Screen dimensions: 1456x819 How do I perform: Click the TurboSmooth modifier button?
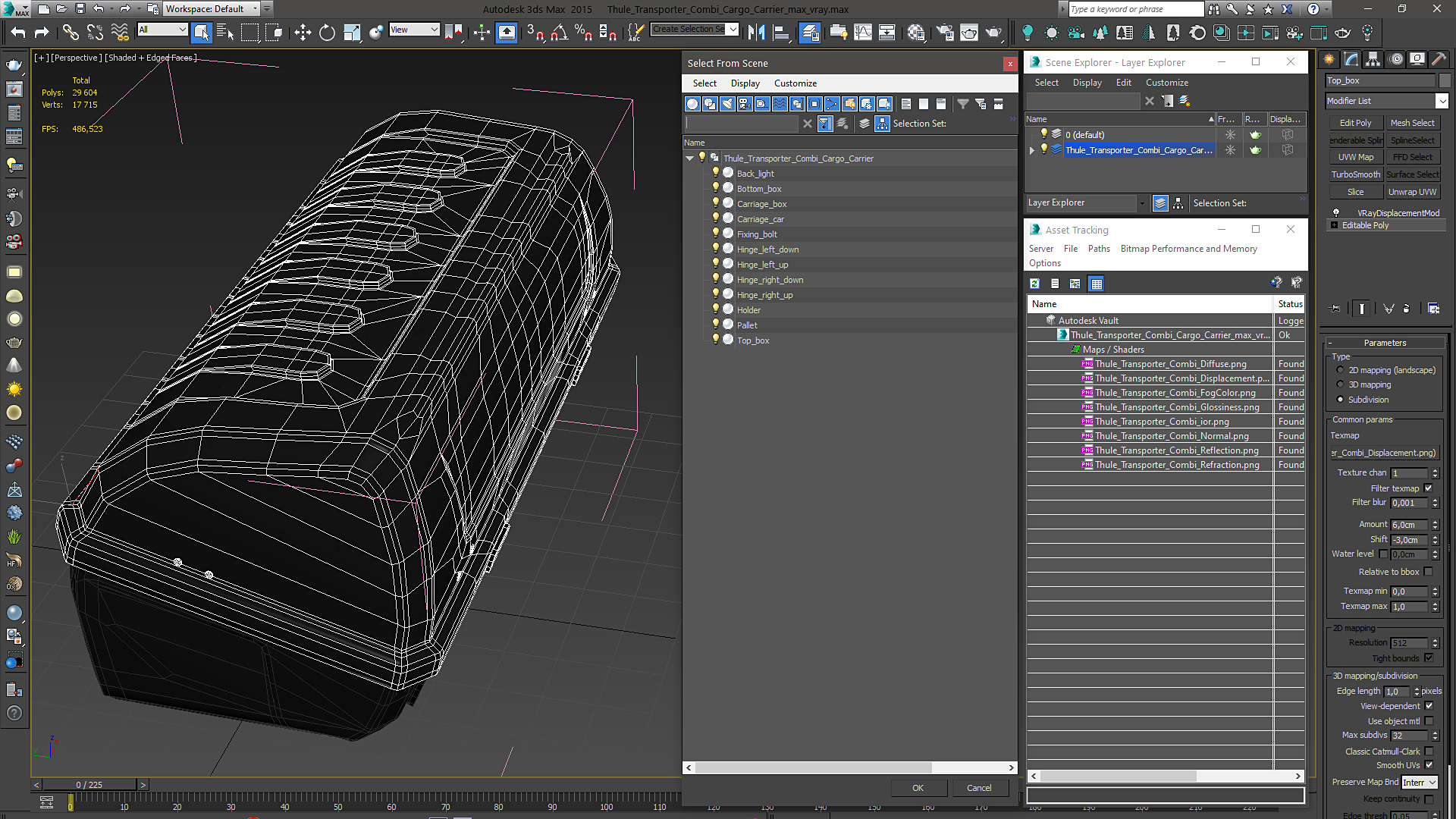1355,174
